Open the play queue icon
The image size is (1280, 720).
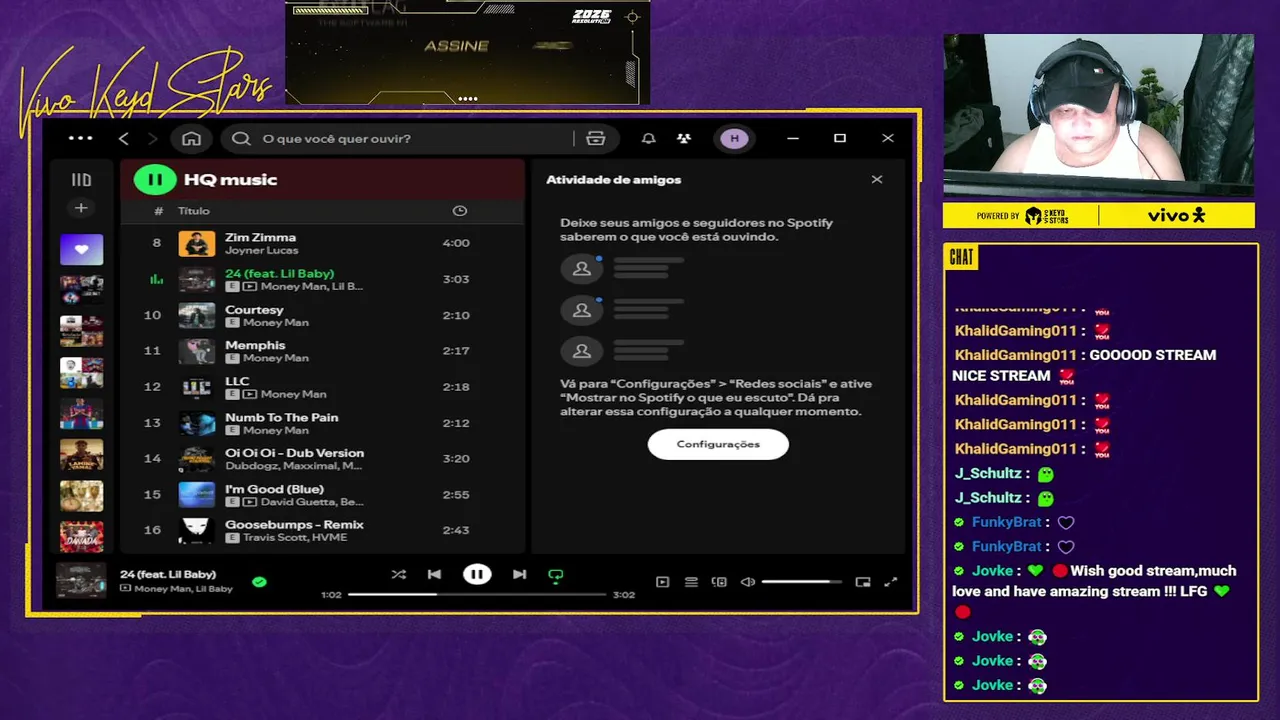click(691, 582)
